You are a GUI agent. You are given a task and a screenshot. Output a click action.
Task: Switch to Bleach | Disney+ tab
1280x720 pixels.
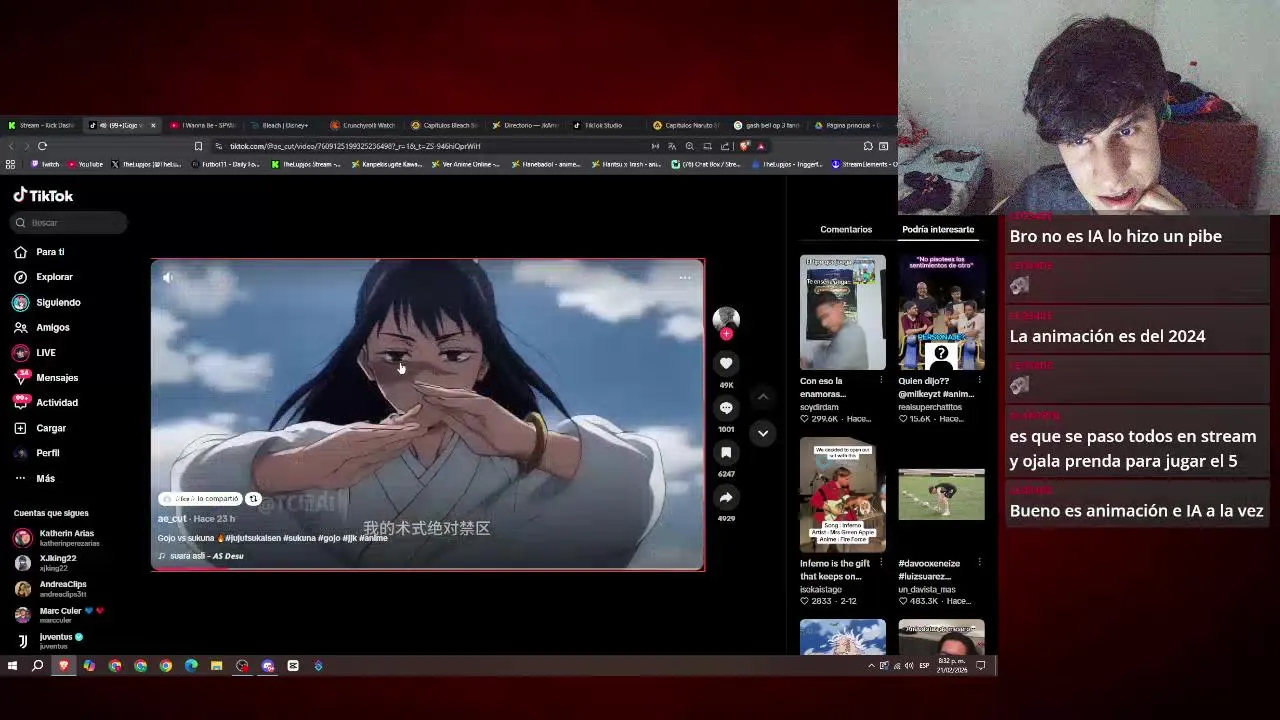[x=279, y=125]
